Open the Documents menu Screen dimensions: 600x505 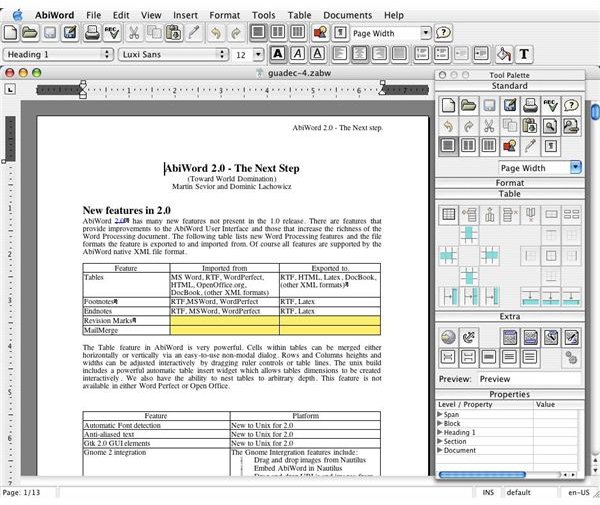(x=347, y=15)
